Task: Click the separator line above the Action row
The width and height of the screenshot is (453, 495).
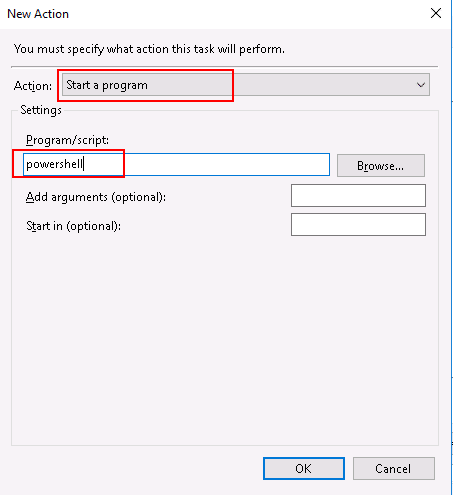Action: click(224, 67)
